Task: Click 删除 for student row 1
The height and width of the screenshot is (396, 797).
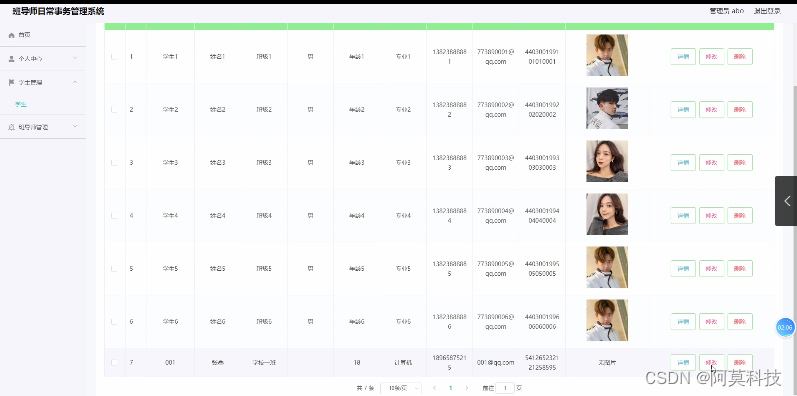Action: (740, 56)
